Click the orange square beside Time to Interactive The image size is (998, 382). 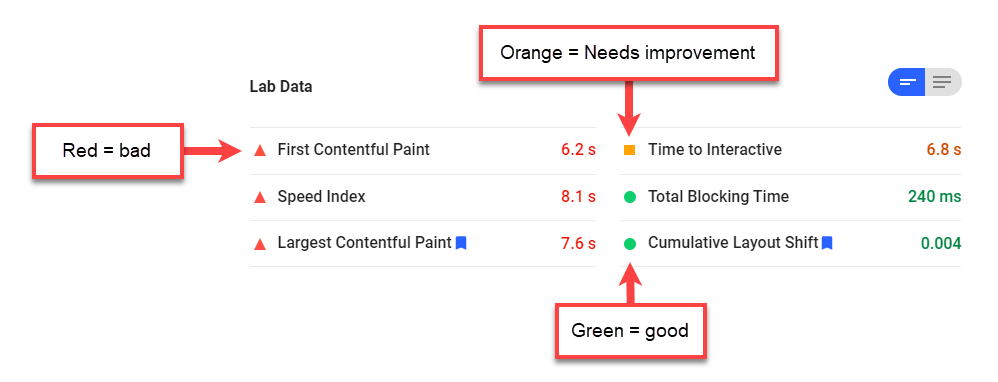point(629,150)
